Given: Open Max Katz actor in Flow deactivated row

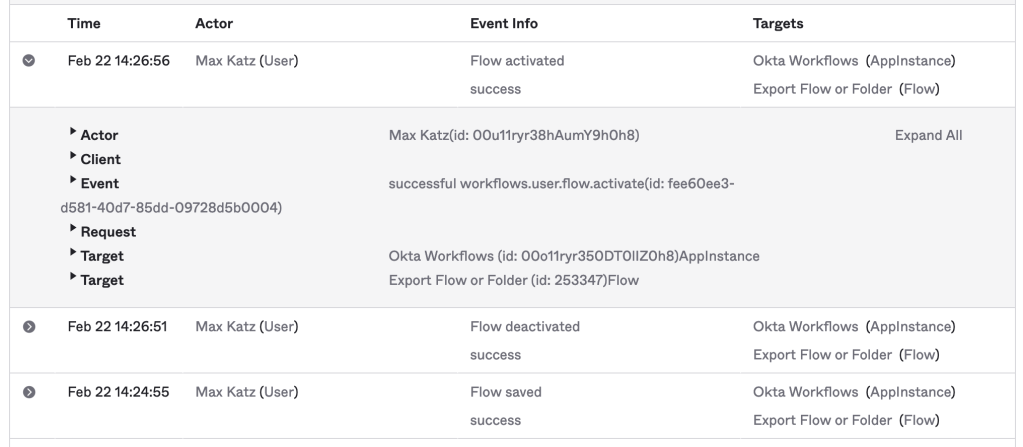Looking at the screenshot, I should 225,327.
